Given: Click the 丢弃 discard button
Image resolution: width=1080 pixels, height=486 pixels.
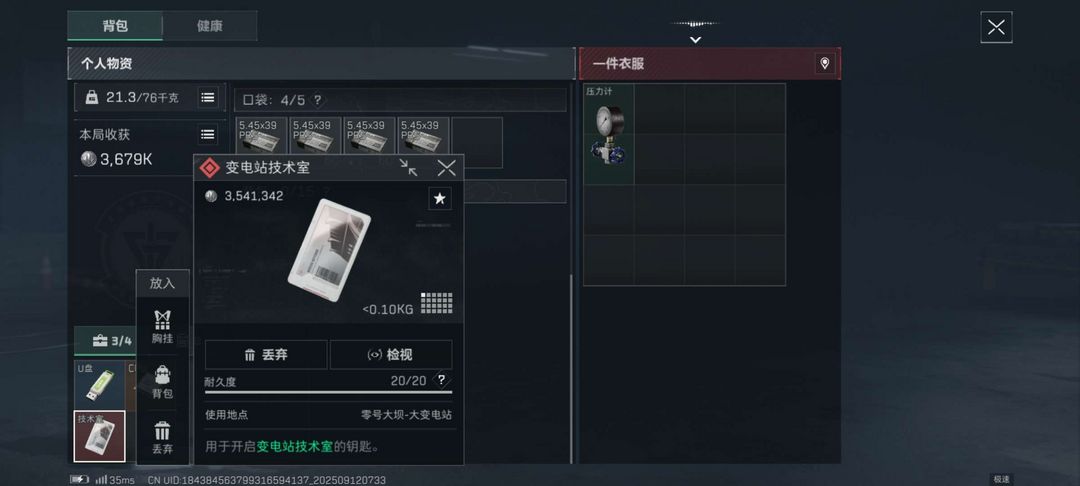Looking at the screenshot, I should click(266, 355).
